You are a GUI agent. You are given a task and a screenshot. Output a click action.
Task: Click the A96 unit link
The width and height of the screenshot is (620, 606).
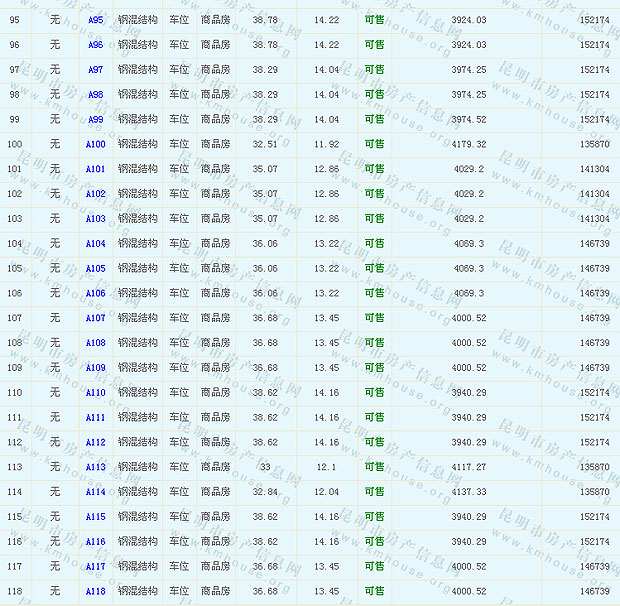(x=95, y=45)
